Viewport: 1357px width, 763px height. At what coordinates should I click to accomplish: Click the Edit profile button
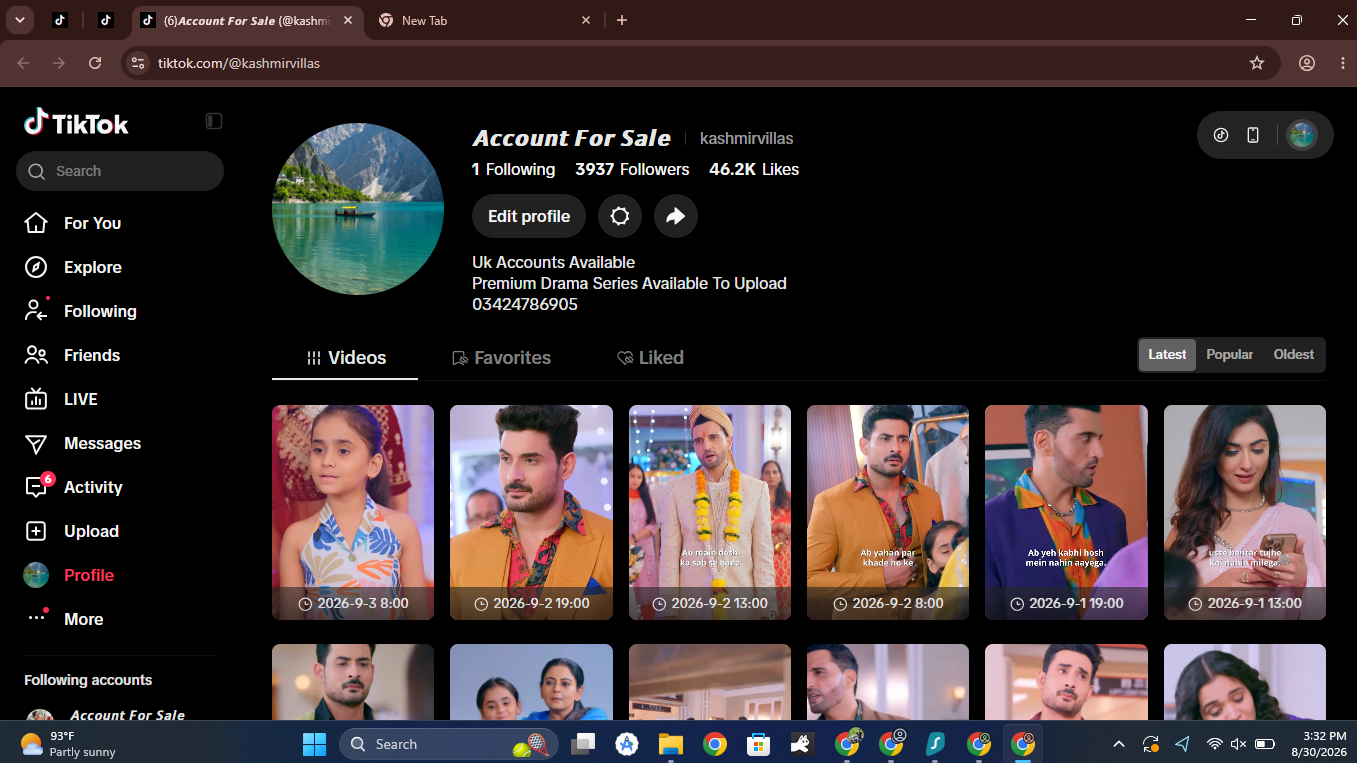(529, 216)
